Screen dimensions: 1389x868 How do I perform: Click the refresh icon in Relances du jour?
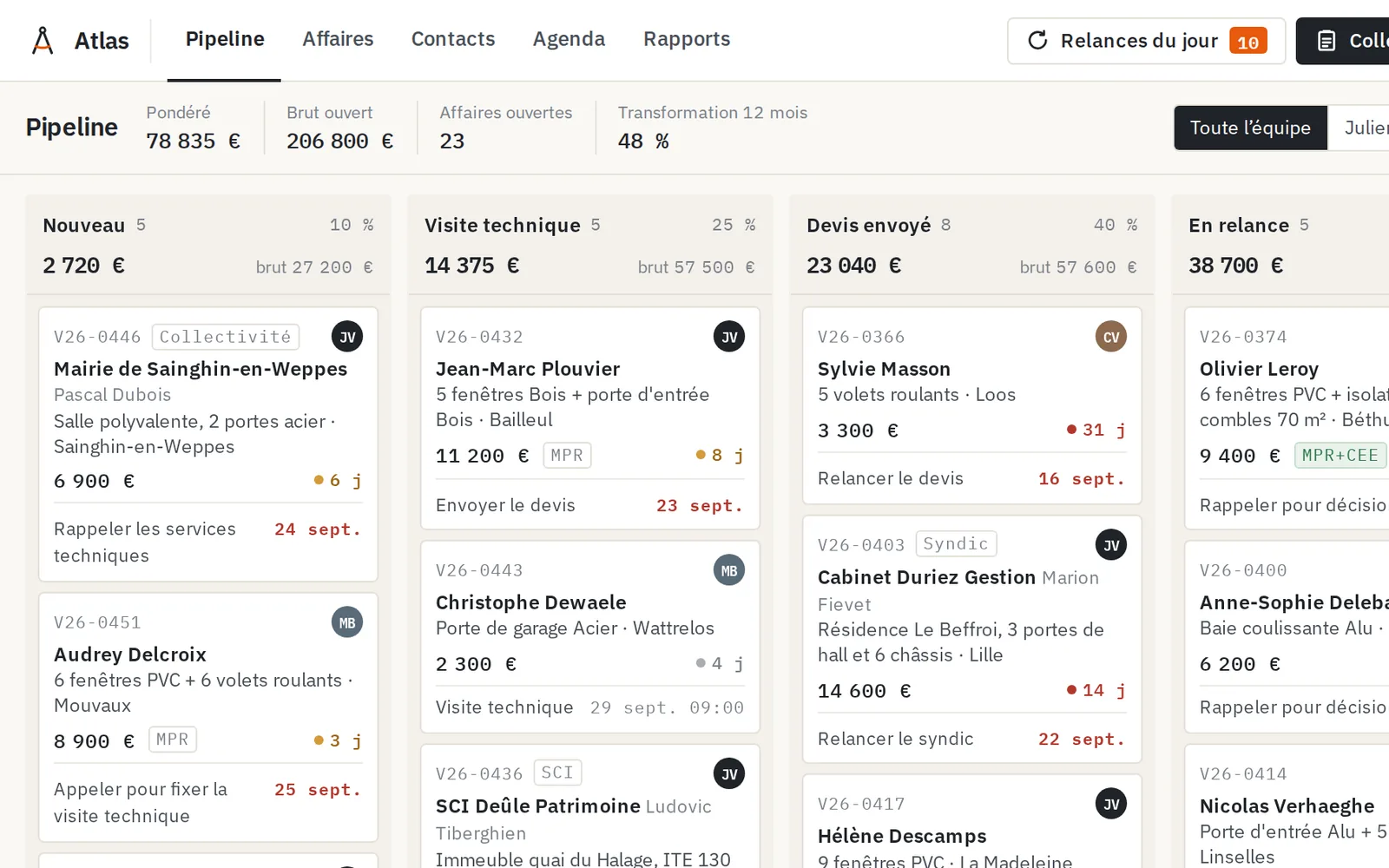pyautogui.click(x=1037, y=41)
